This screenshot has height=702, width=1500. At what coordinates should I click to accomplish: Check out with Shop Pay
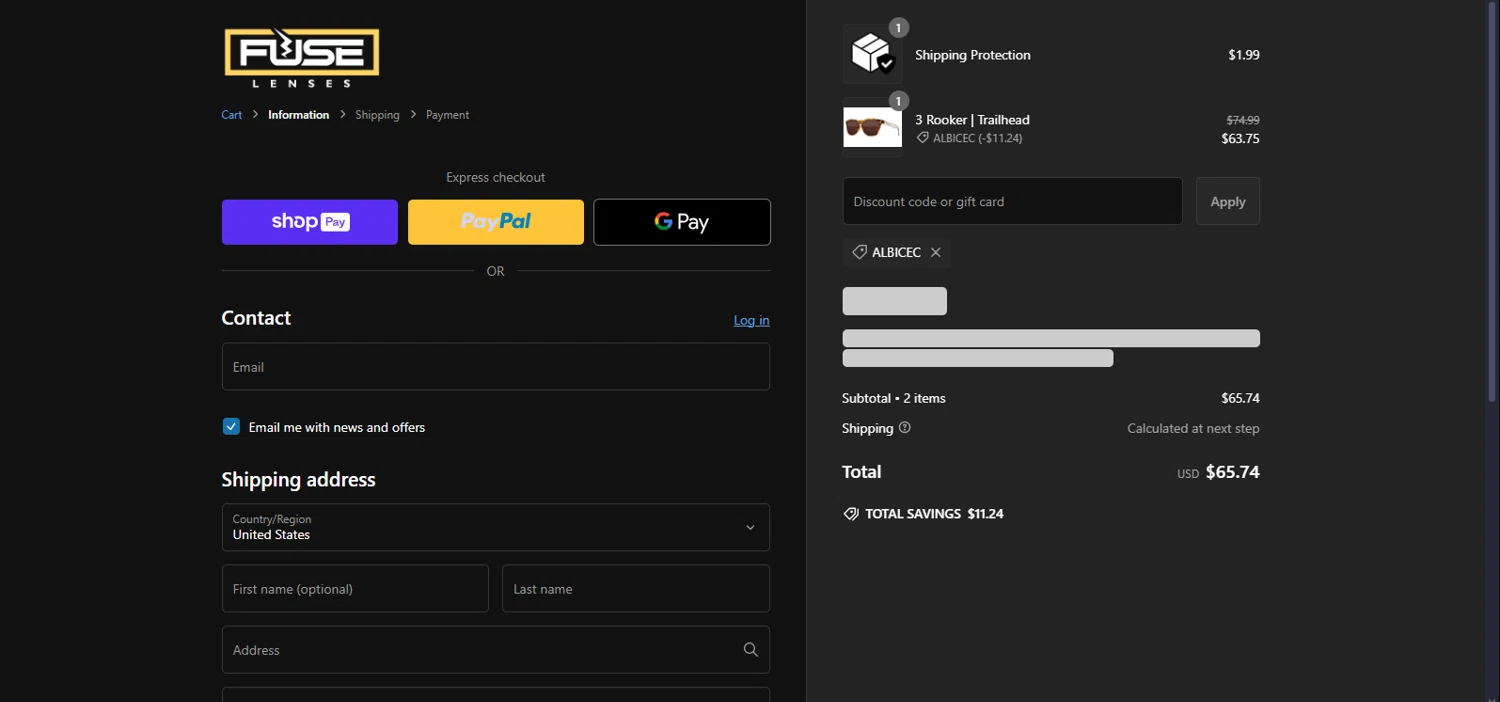(309, 222)
